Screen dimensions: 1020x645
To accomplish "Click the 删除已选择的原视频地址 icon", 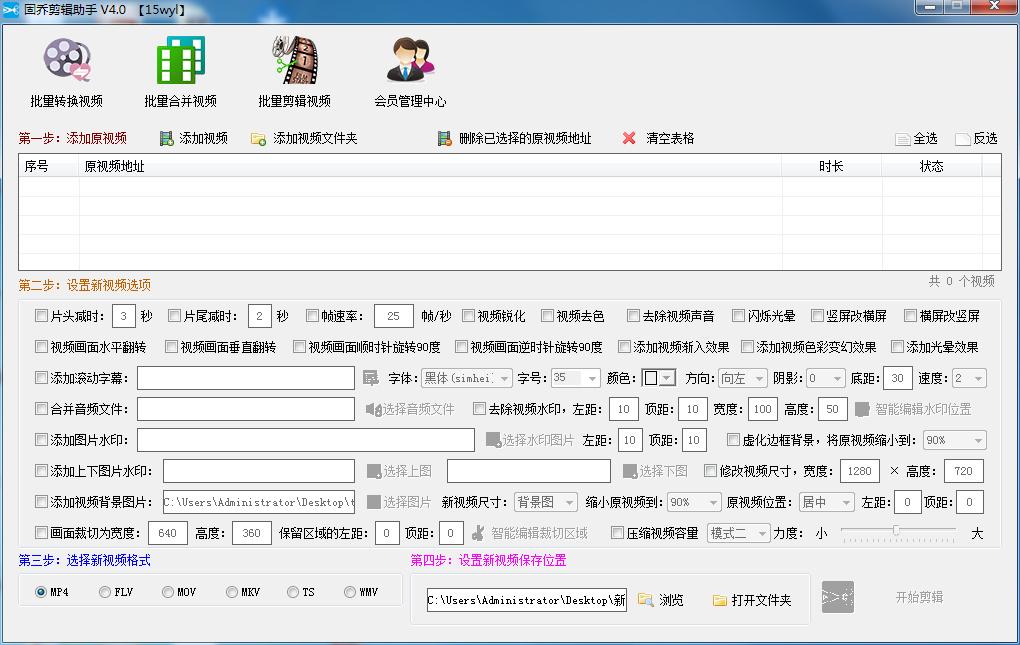I will point(443,138).
